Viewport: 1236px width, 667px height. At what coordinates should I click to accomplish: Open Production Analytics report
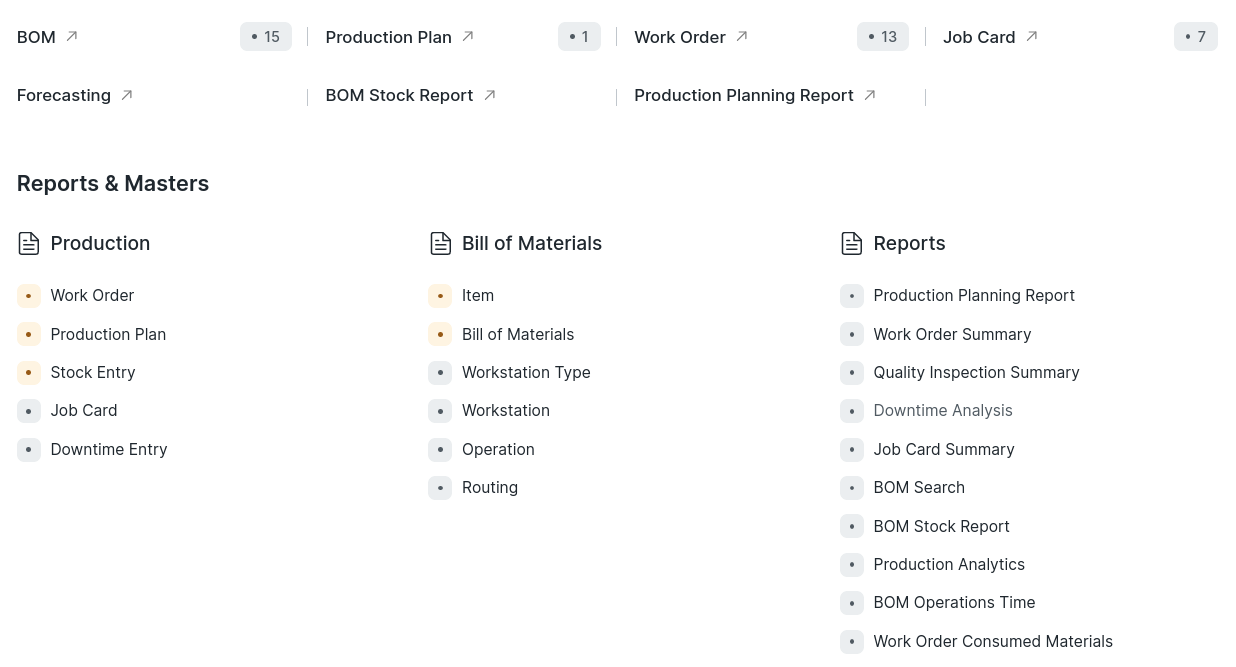pyautogui.click(x=949, y=564)
